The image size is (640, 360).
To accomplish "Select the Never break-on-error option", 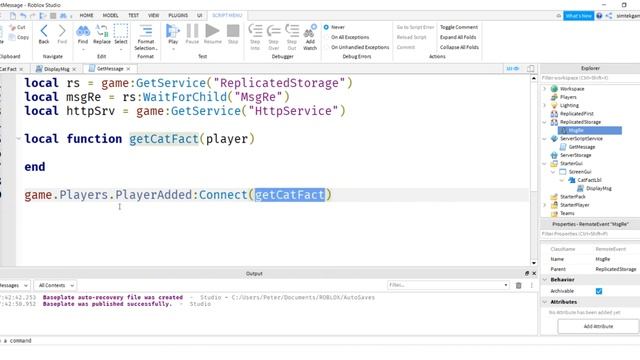I will coord(326,27).
